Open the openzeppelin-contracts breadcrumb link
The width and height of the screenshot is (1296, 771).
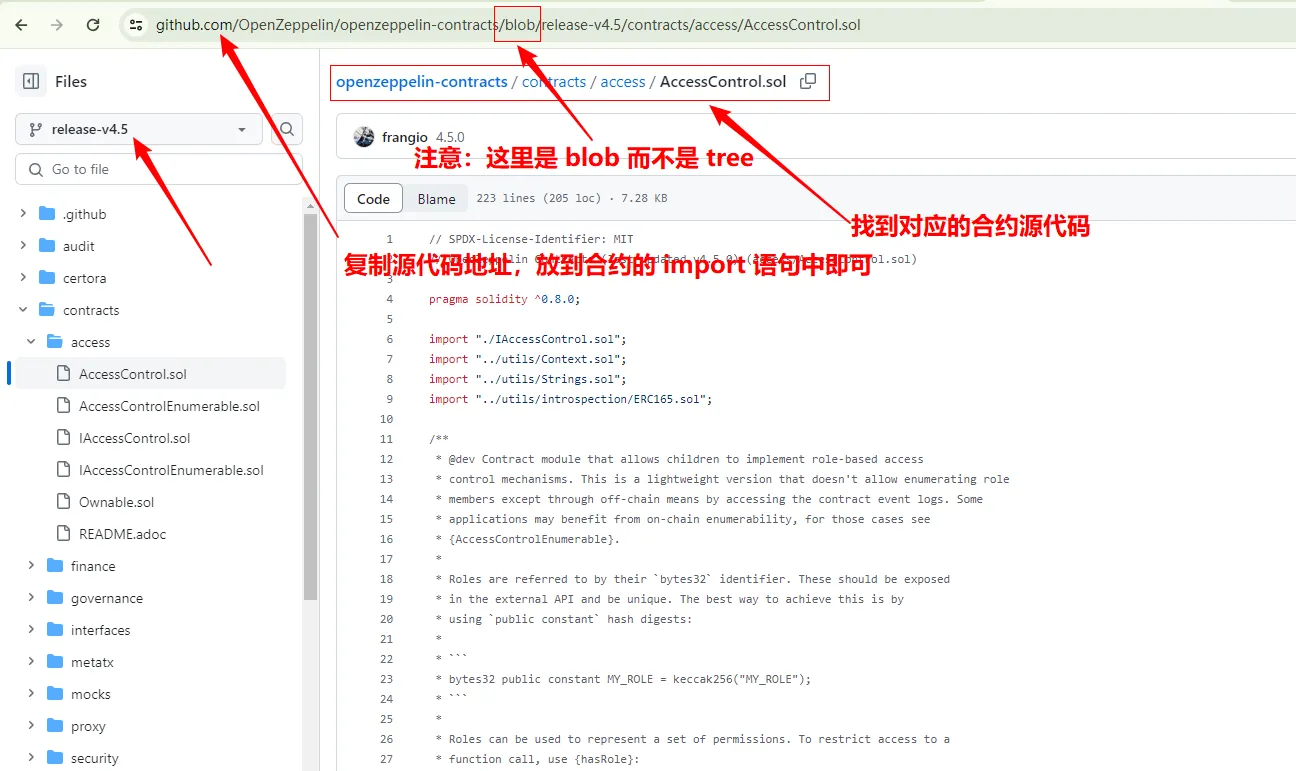[x=421, y=82]
